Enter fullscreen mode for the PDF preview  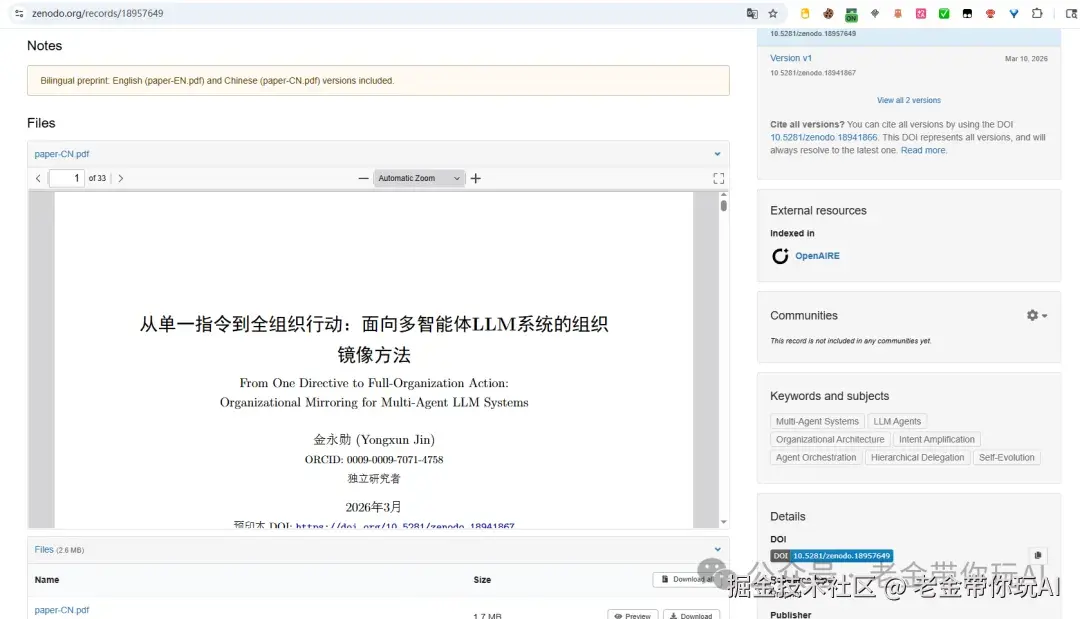[x=718, y=178]
